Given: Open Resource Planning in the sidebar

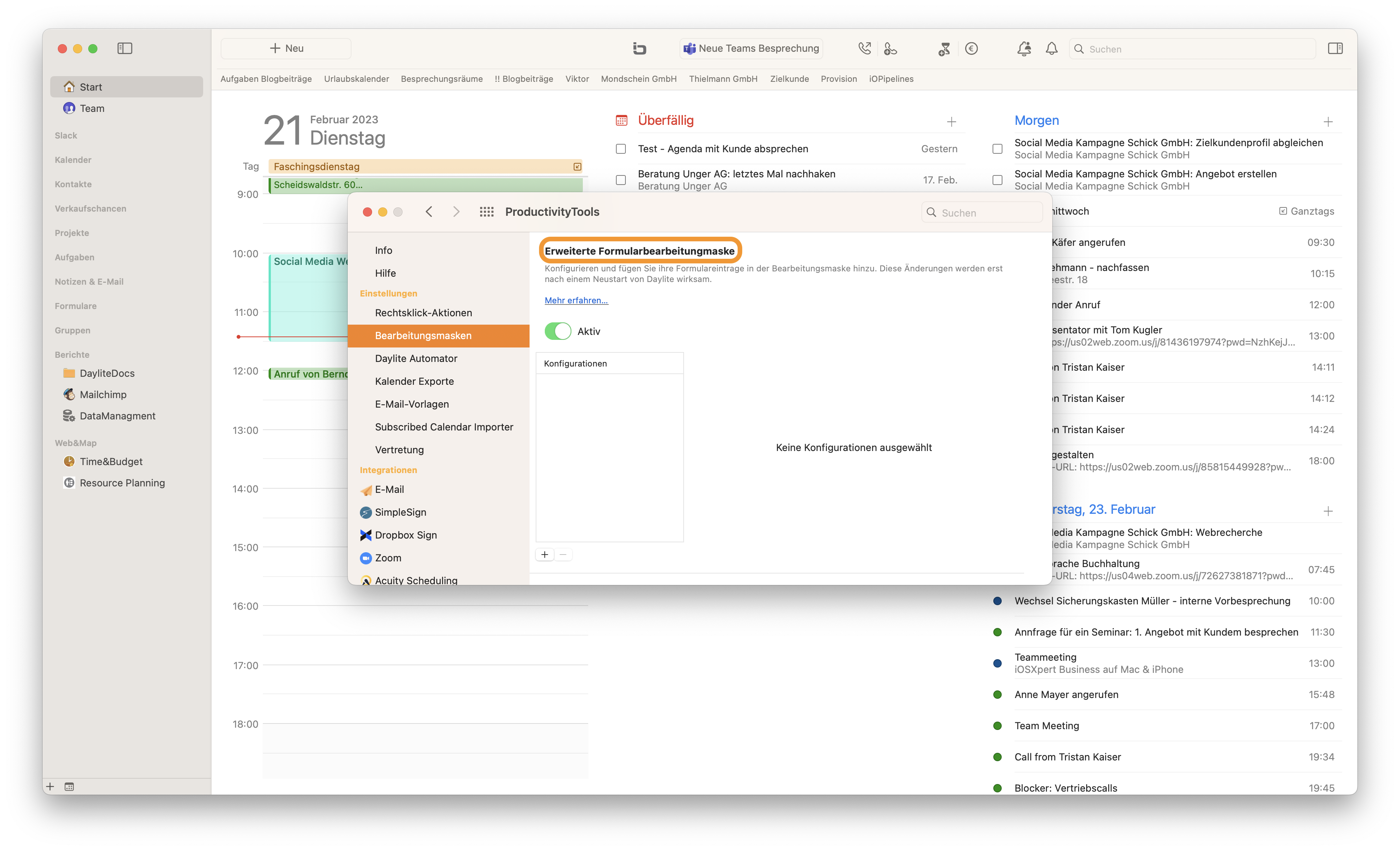Looking at the screenshot, I should click(122, 483).
